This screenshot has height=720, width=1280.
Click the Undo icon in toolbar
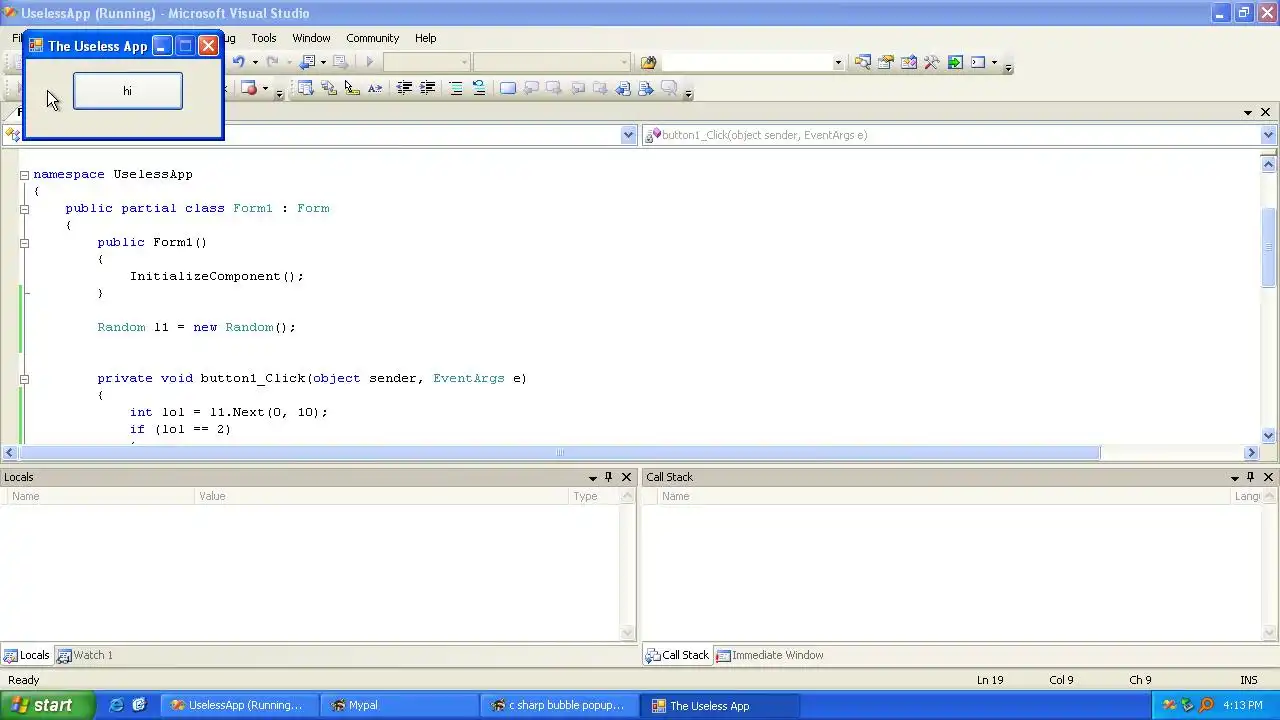(x=238, y=62)
